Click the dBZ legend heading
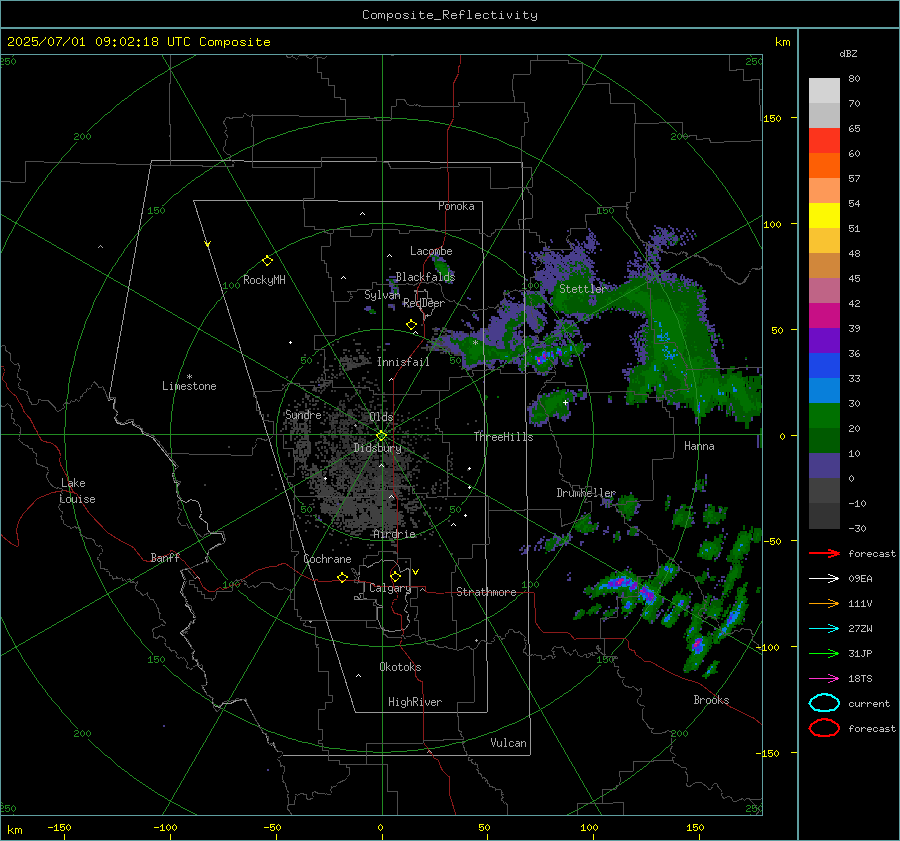Image resolution: width=900 pixels, height=841 pixels. [x=848, y=53]
